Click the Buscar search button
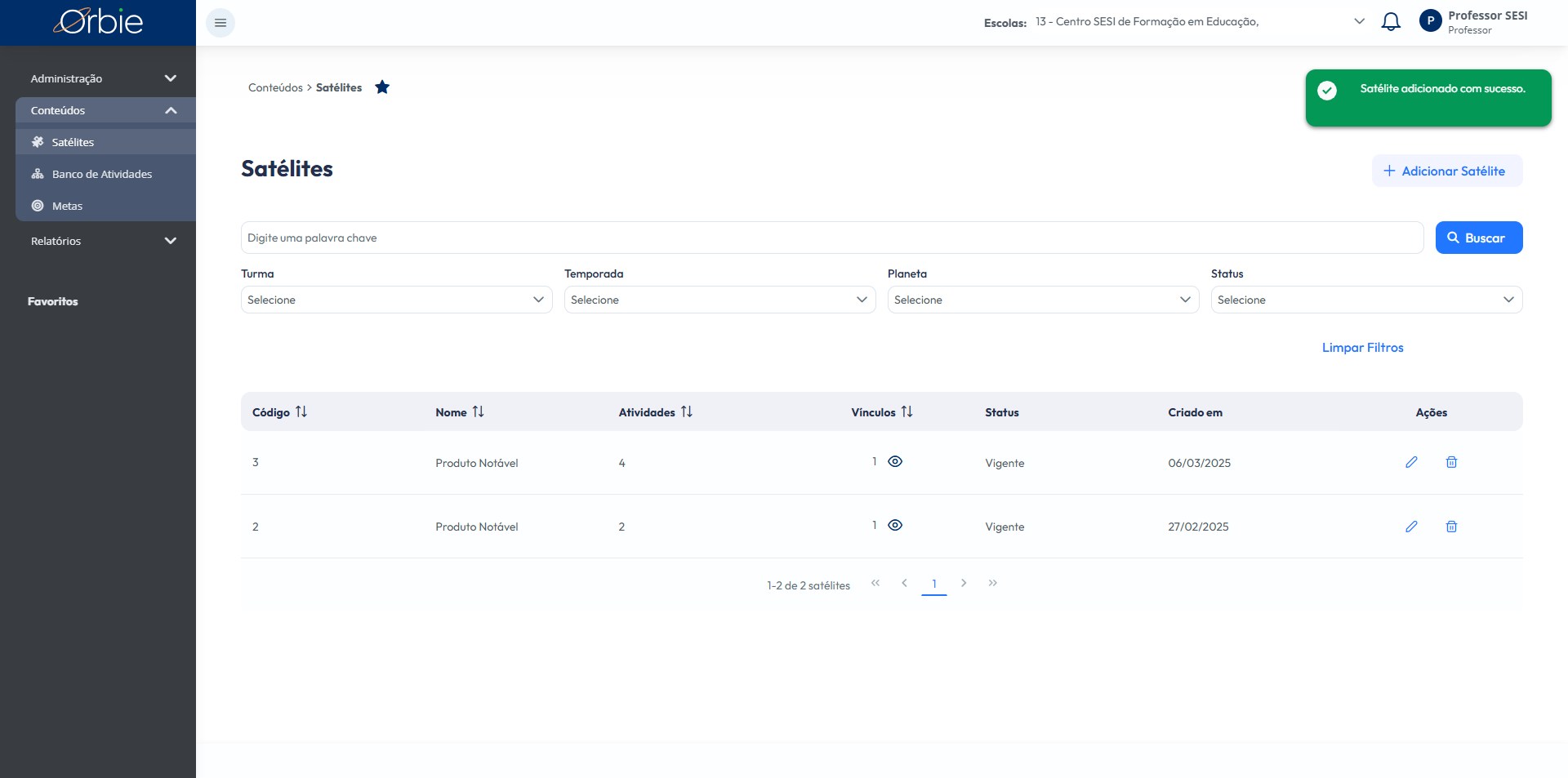1568x778 pixels. pos(1479,238)
